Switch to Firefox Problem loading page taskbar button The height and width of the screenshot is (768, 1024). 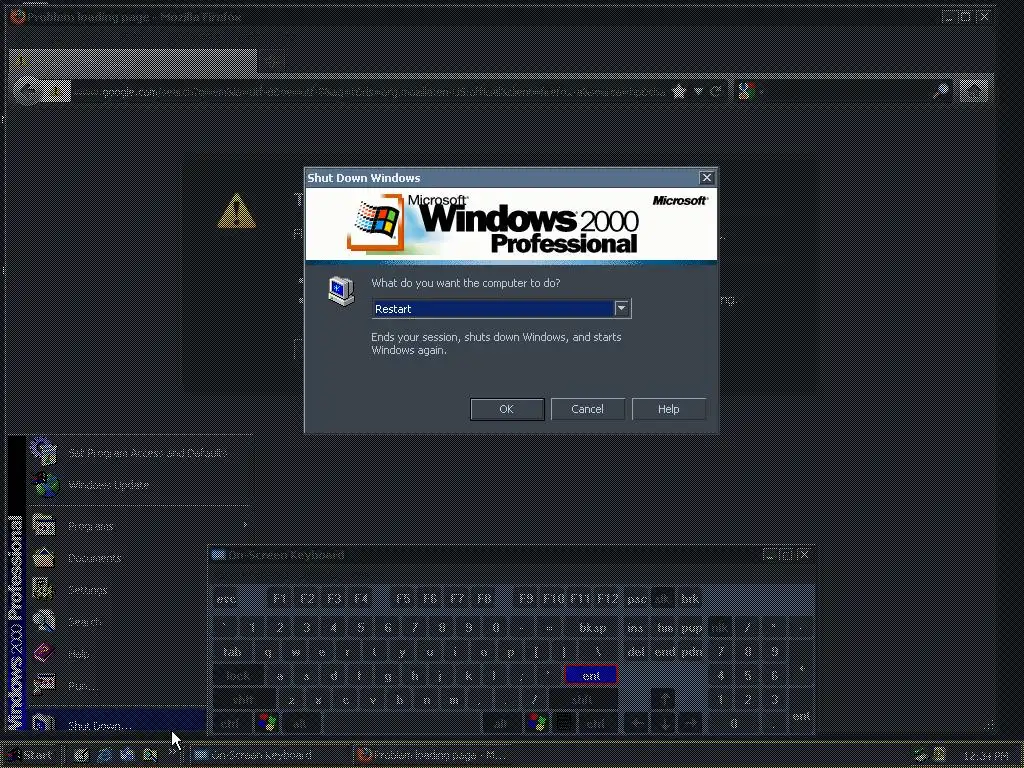pos(434,755)
